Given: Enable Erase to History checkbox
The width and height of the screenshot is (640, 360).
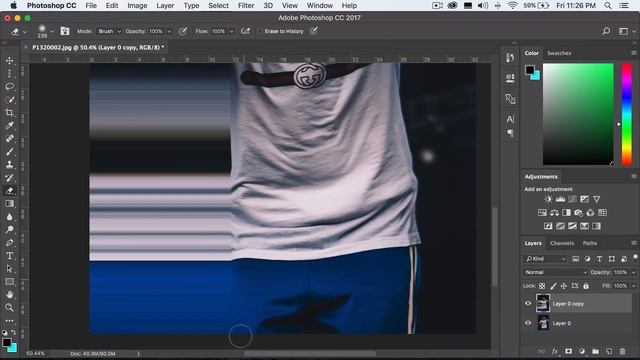Looking at the screenshot, I should 260,31.
